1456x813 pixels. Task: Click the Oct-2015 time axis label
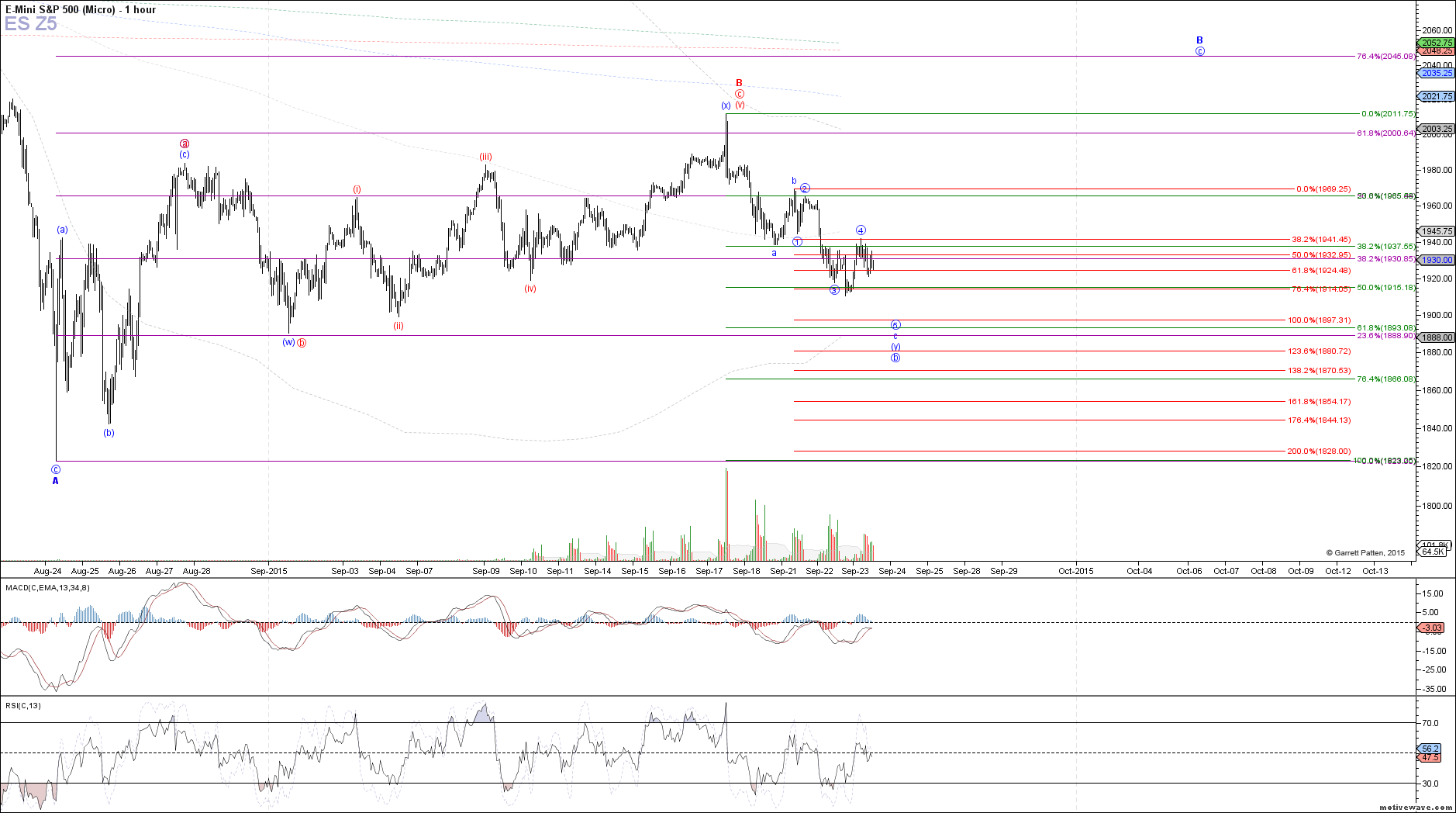(x=1075, y=571)
